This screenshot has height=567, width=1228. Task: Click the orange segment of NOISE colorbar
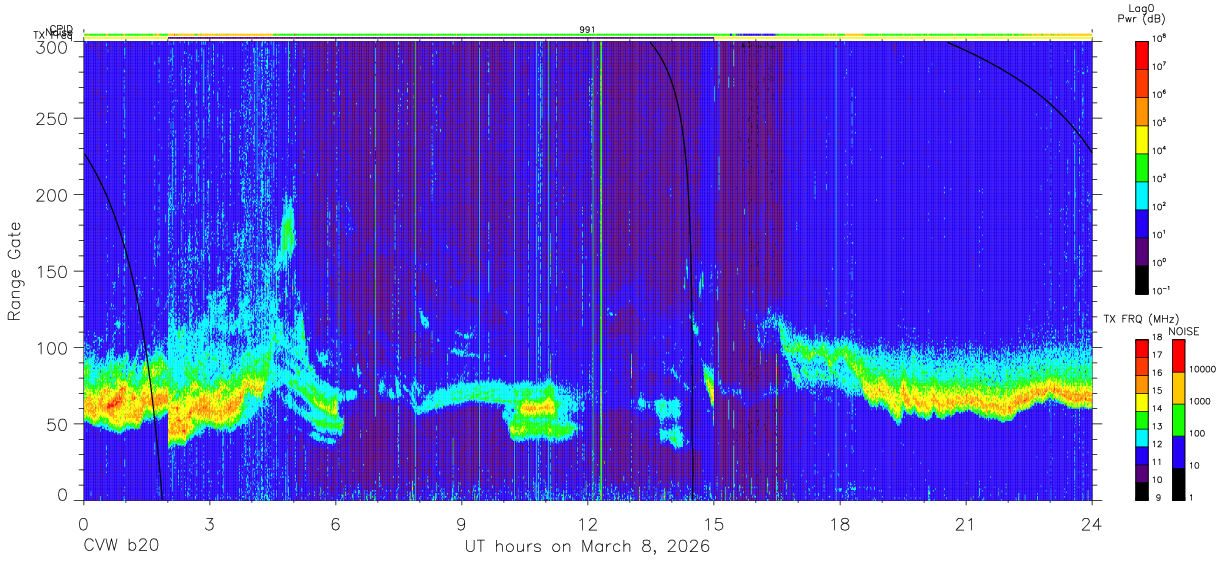tap(1178, 388)
